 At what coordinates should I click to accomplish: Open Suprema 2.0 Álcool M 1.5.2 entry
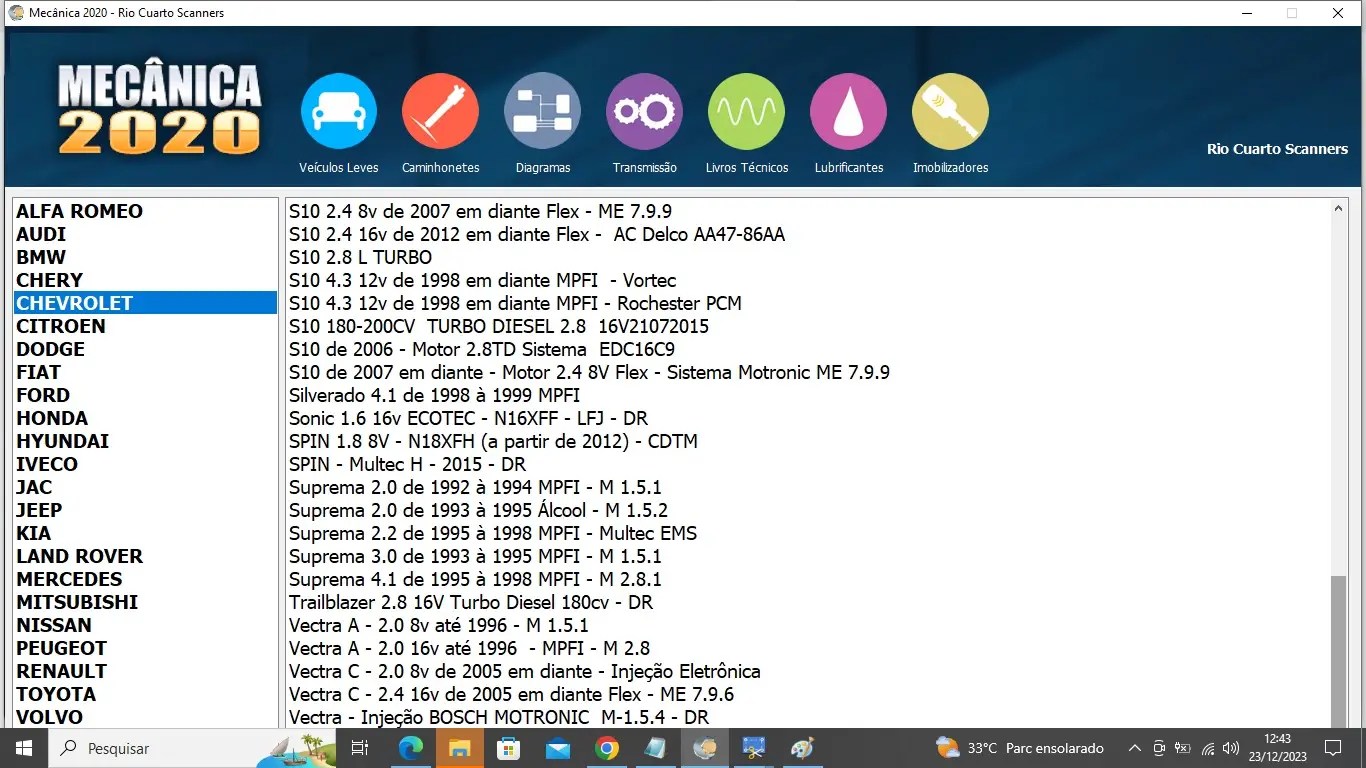pyautogui.click(x=478, y=510)
